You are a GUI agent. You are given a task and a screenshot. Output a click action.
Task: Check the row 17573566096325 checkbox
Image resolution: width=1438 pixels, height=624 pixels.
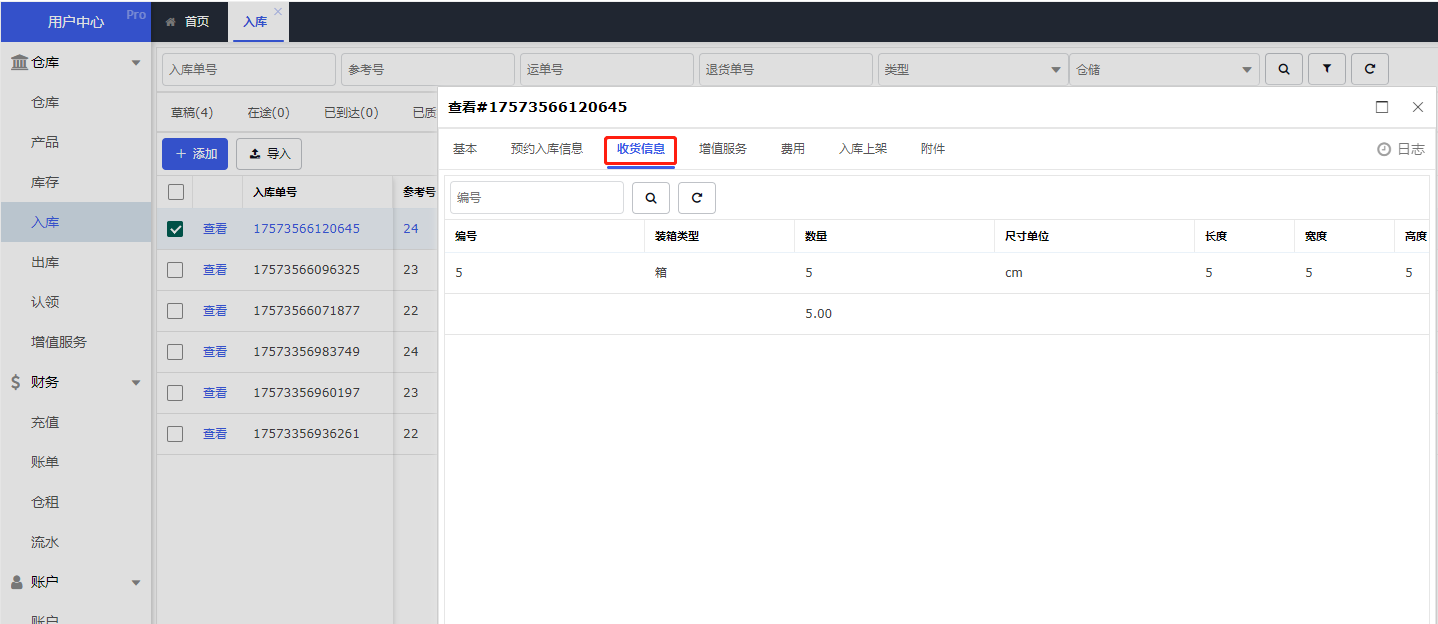(x=175, y=270)
